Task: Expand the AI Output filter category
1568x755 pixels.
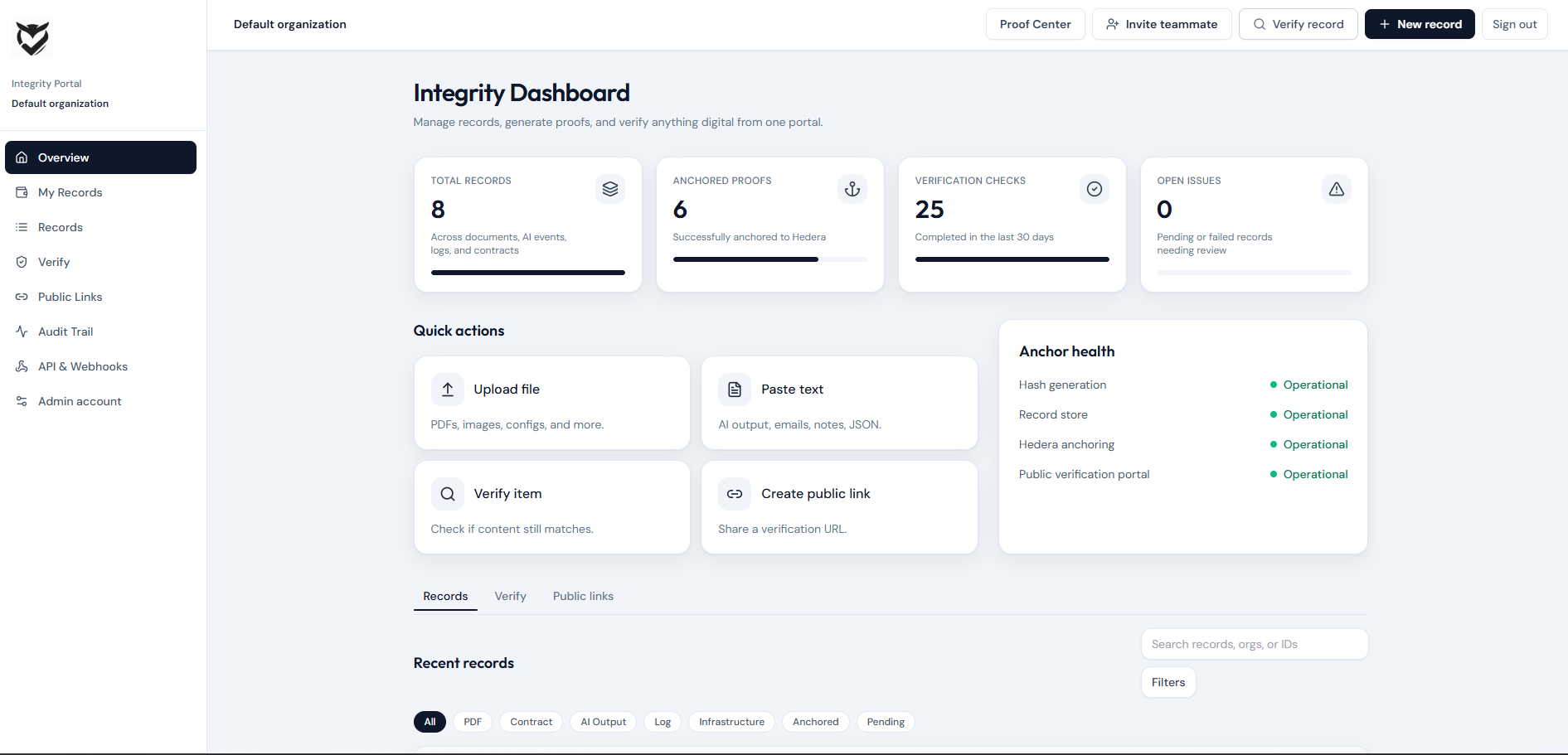Action: pos(603,722)
